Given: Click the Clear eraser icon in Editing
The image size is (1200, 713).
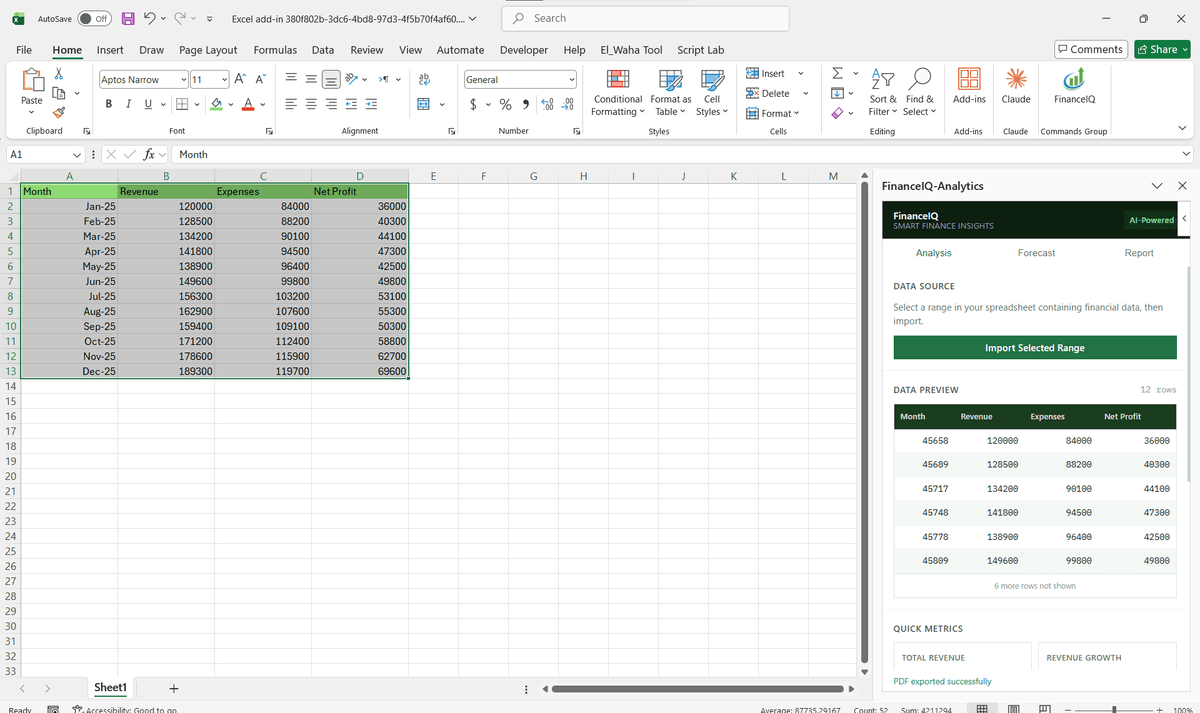Looking at the screenshot, I should (838, 113).
